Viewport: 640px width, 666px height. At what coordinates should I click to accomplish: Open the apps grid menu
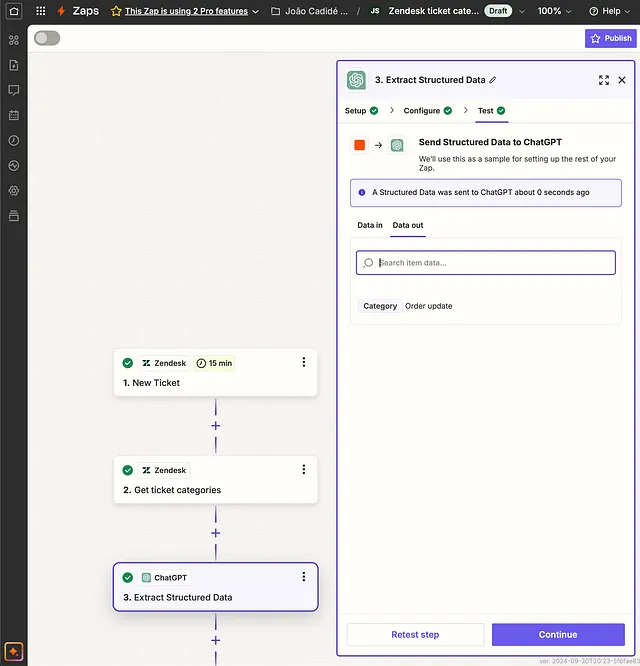point(40,11)
